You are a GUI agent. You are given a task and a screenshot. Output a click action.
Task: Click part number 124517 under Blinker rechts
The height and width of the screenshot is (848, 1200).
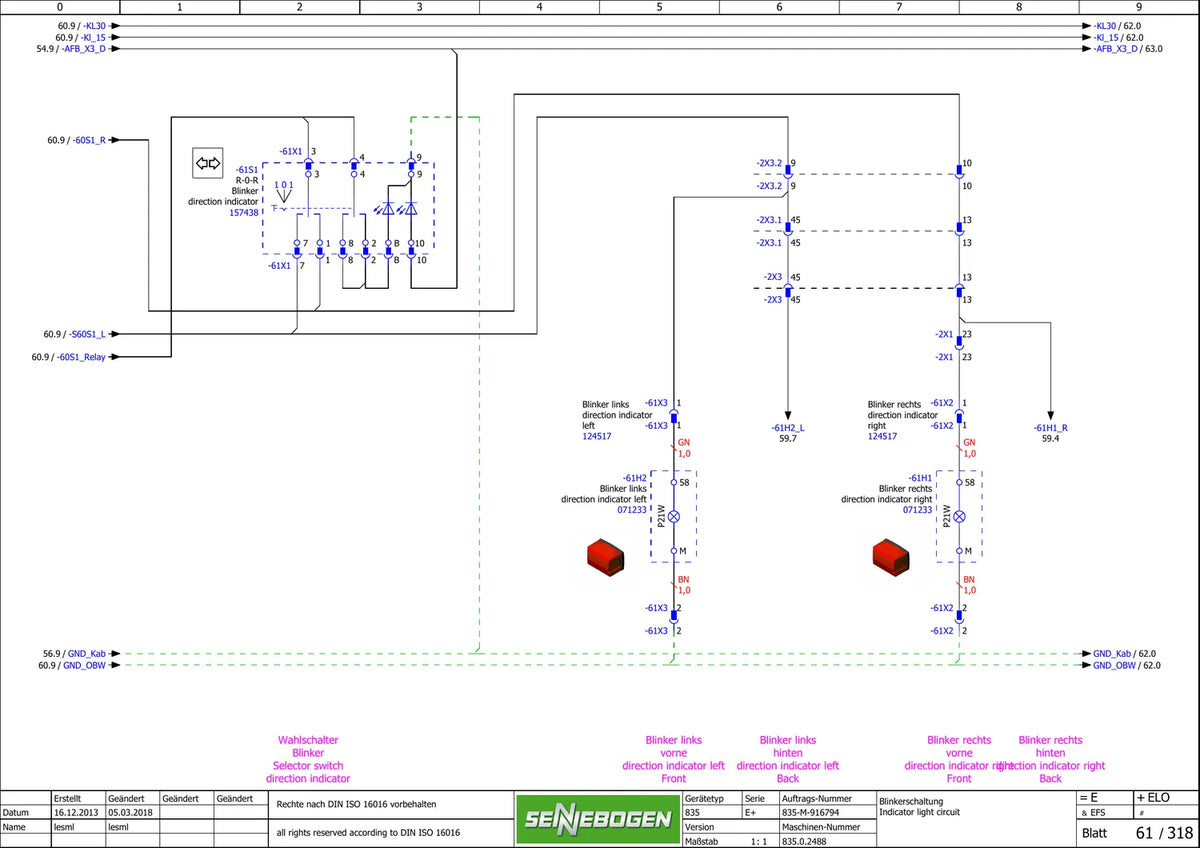coord(883,436)
